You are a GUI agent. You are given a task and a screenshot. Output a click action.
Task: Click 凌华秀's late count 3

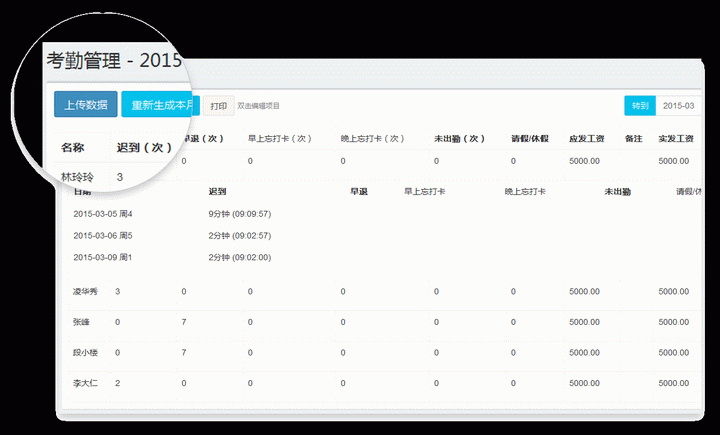coord(118,291)
